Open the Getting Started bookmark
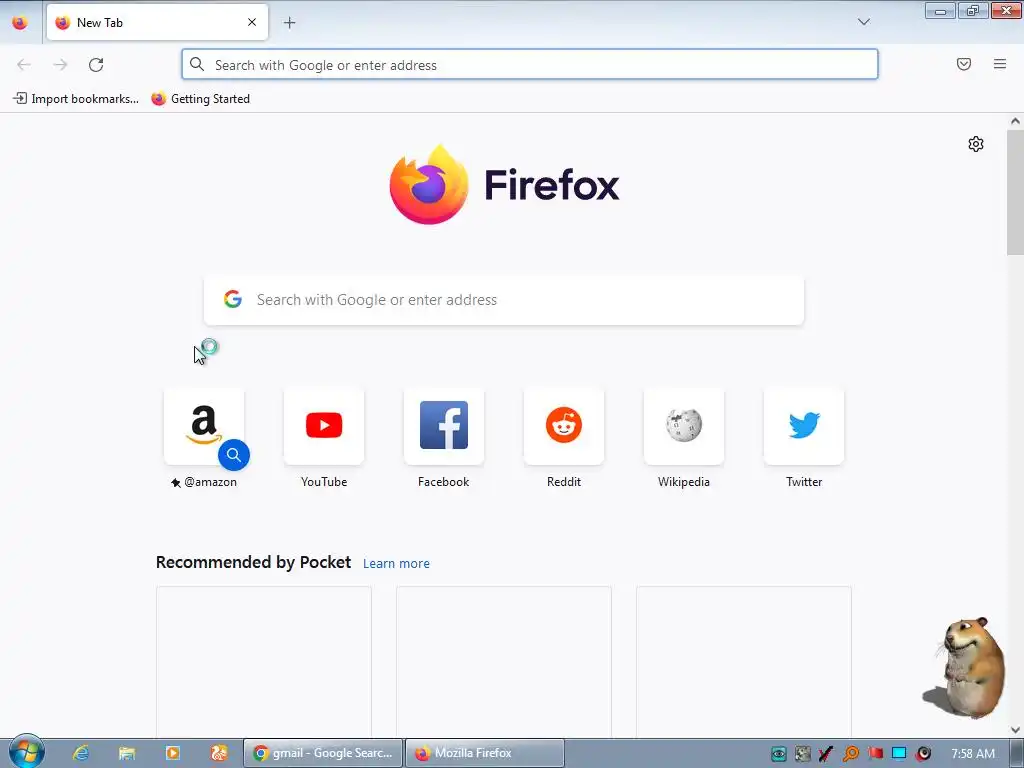Screen dimensions: 1024x768 [200, 99]
